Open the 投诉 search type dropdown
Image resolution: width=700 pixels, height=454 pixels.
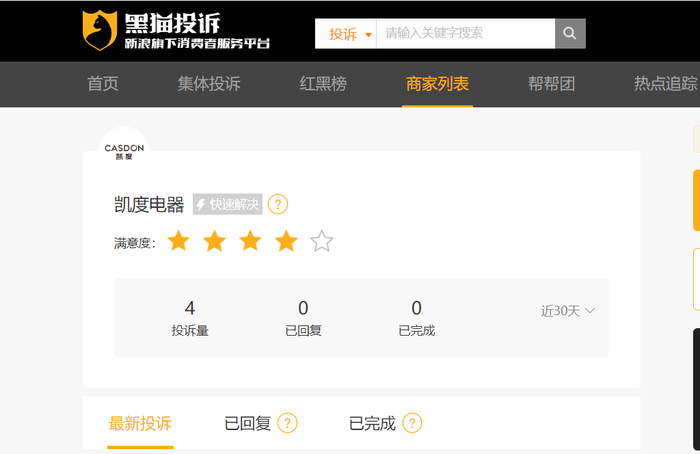pyautogui.click(x=346, y=33)
